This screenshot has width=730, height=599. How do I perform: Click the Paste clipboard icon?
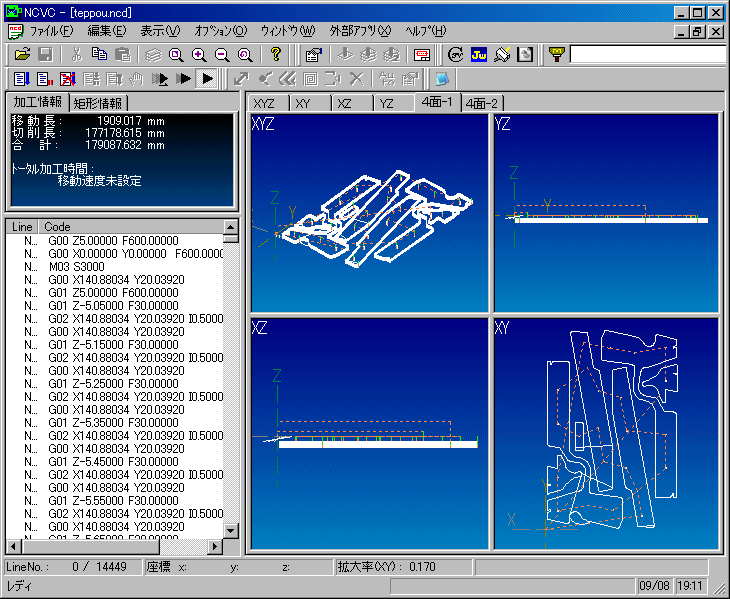pyautogui.click(x=122, y=55)
